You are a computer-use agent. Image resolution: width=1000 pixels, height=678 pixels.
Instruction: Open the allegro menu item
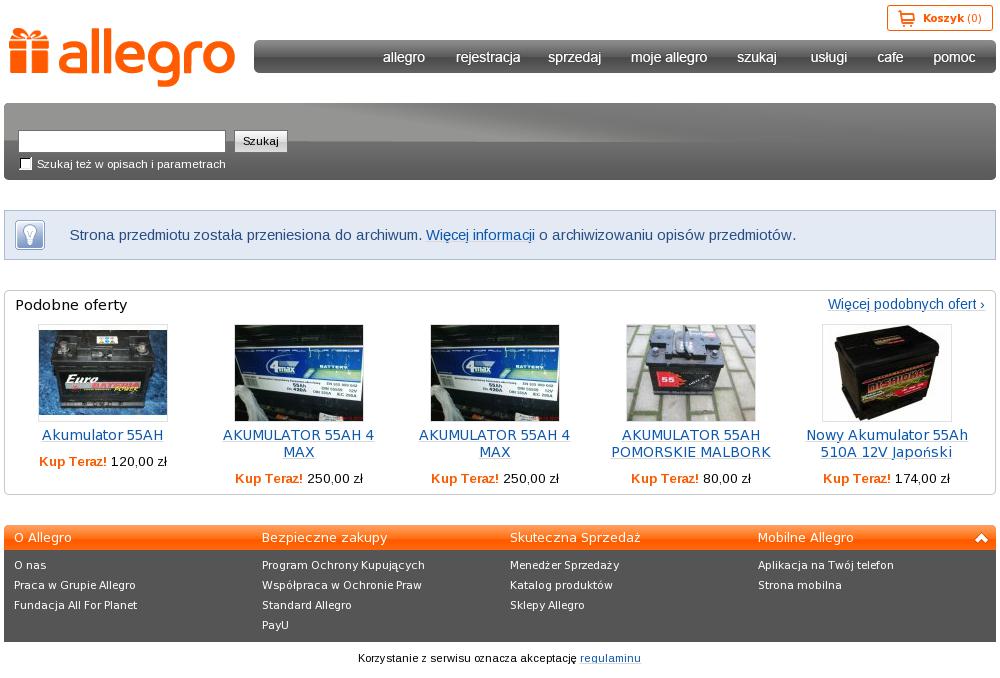click(x=404, y=57)
